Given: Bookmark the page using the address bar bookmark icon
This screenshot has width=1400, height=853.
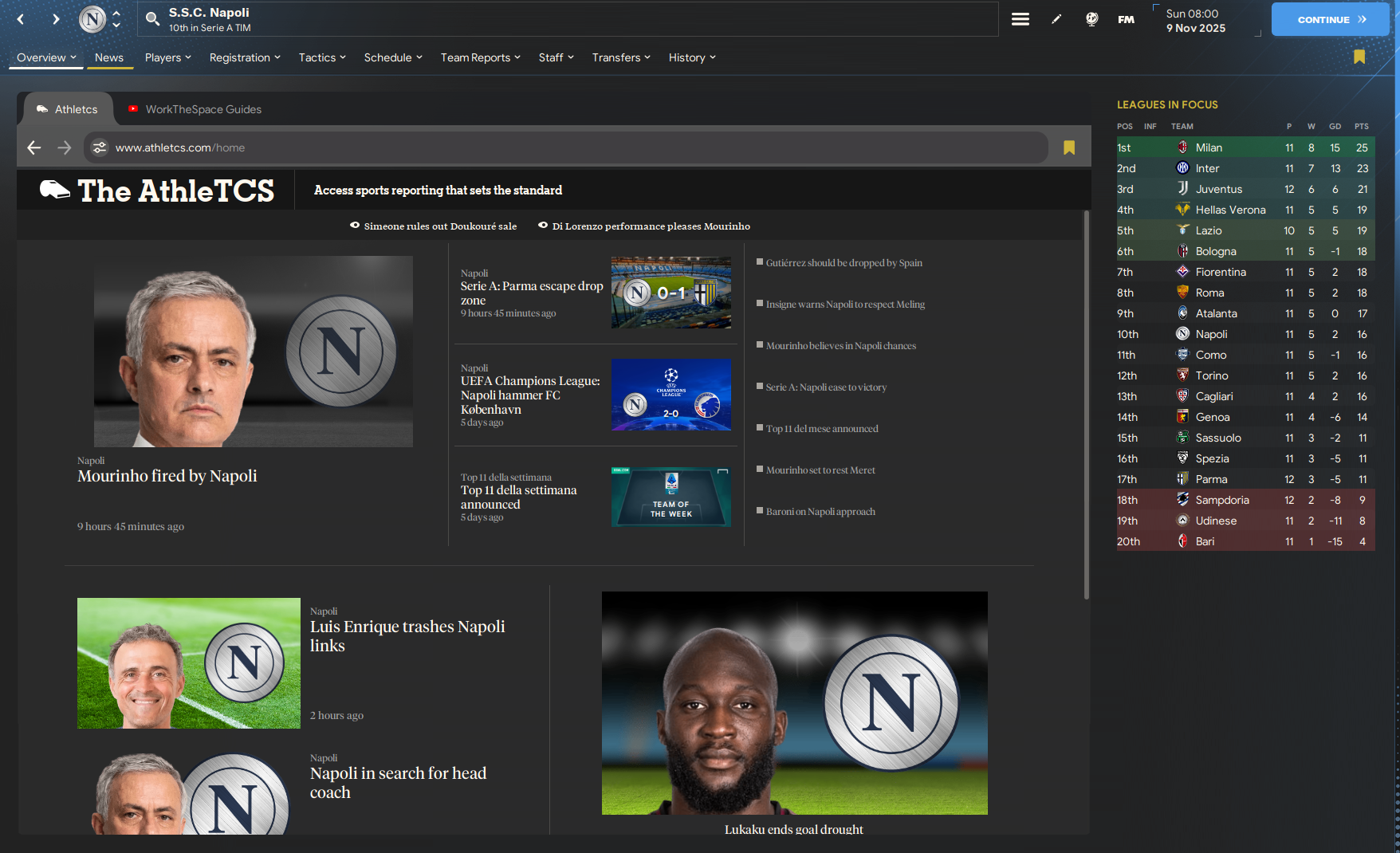Looking at the screenshot, I should coord(1069,147).
